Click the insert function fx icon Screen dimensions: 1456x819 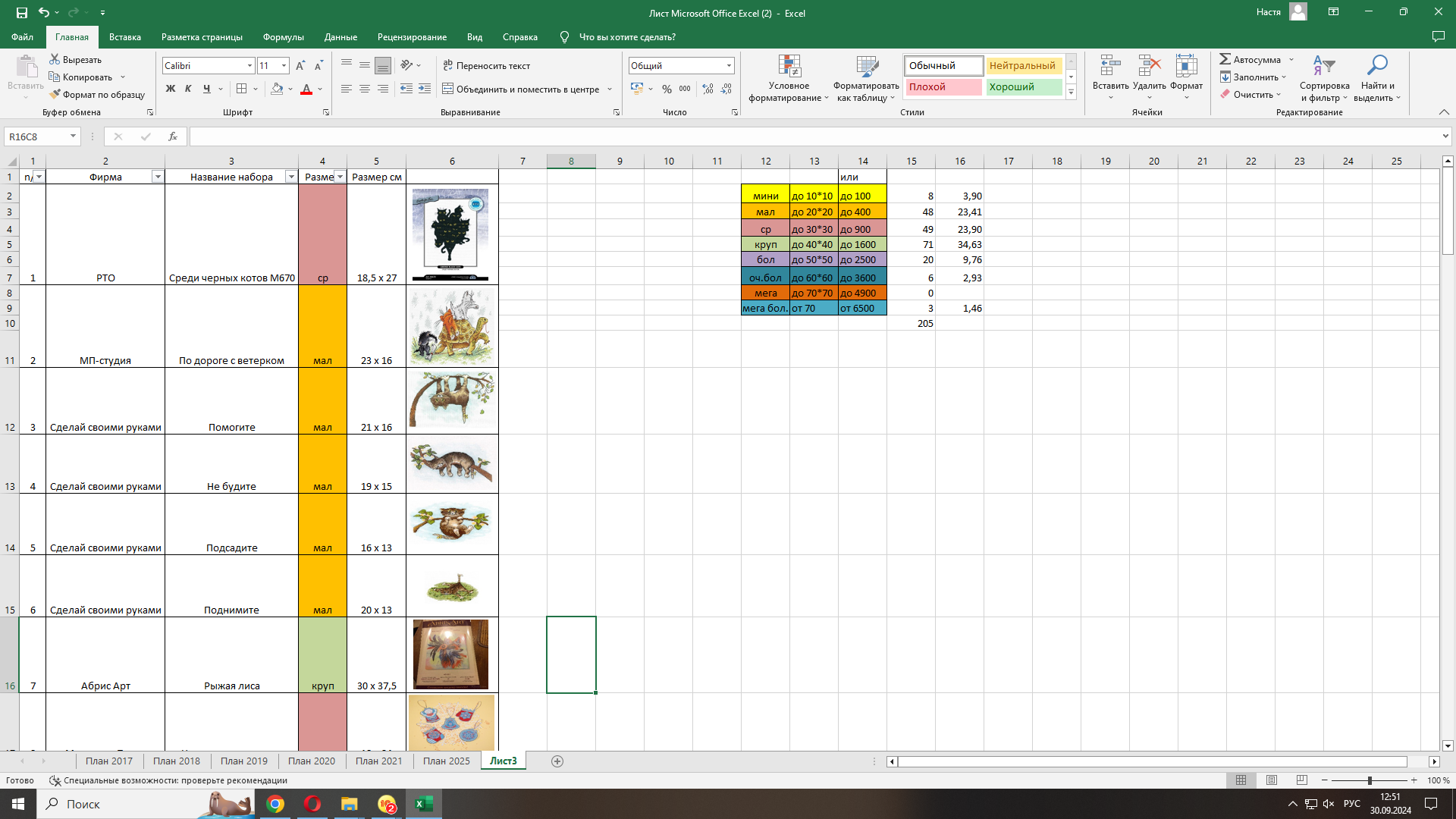click(173, 136)
